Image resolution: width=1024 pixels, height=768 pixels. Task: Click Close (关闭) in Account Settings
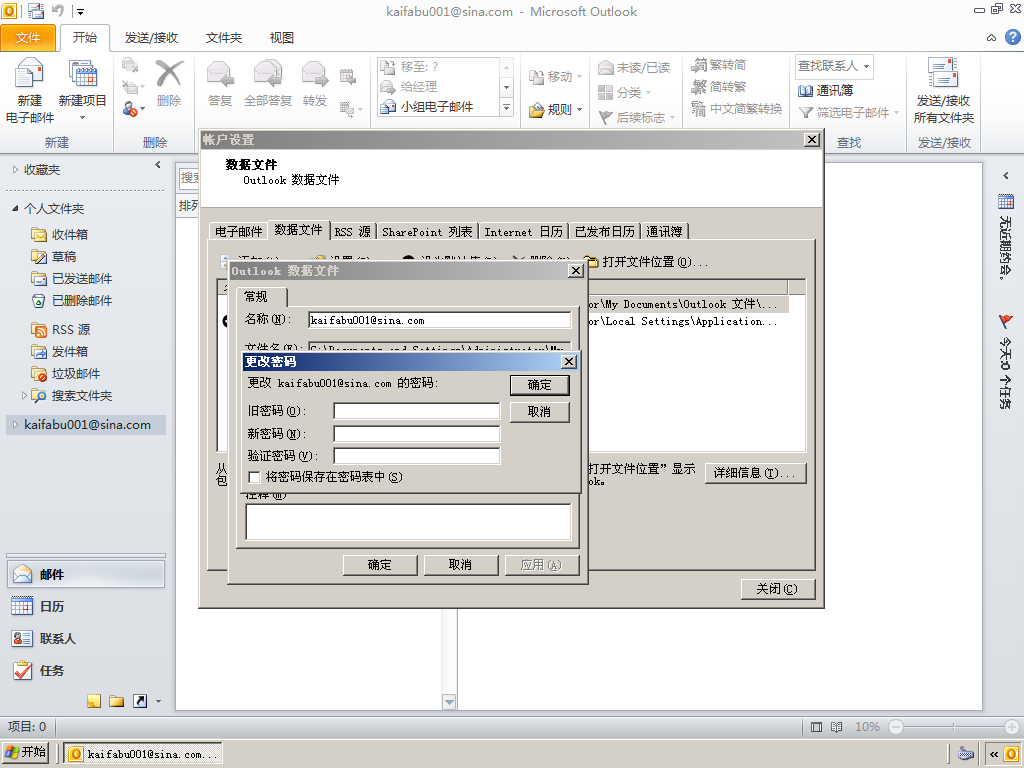click(778, 589)
